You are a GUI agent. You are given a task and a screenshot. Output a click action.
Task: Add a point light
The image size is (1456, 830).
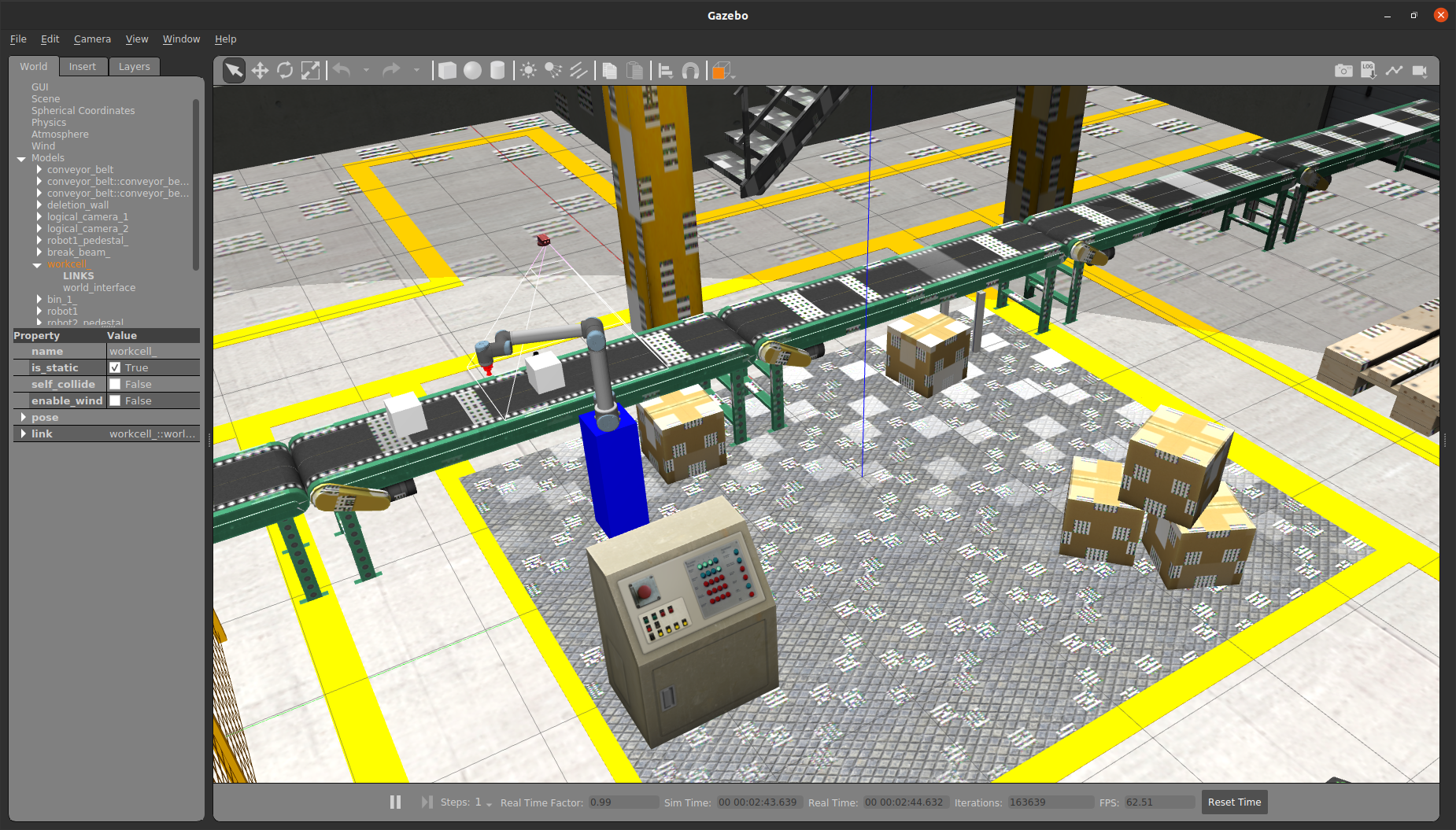528,71
